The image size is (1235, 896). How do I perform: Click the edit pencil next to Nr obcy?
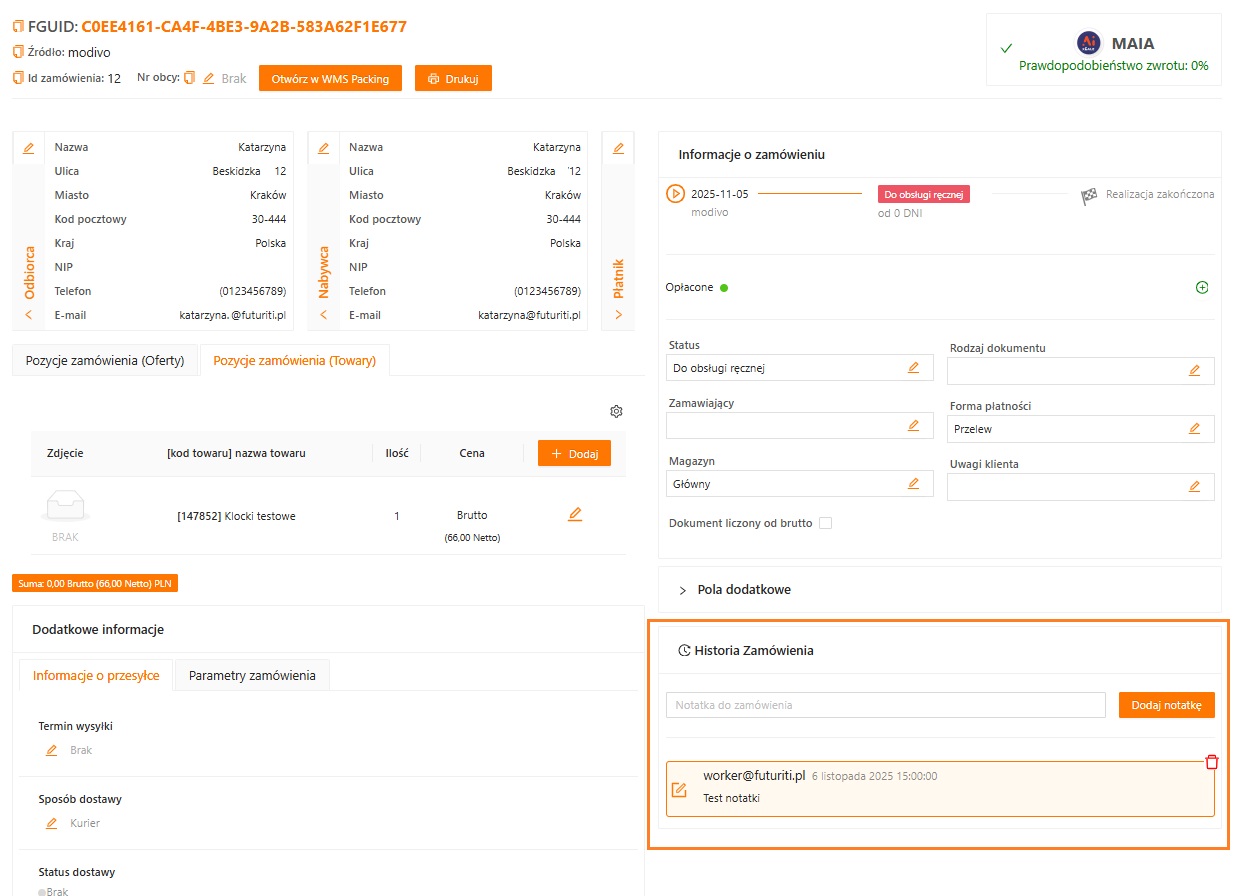pos(208,78)
